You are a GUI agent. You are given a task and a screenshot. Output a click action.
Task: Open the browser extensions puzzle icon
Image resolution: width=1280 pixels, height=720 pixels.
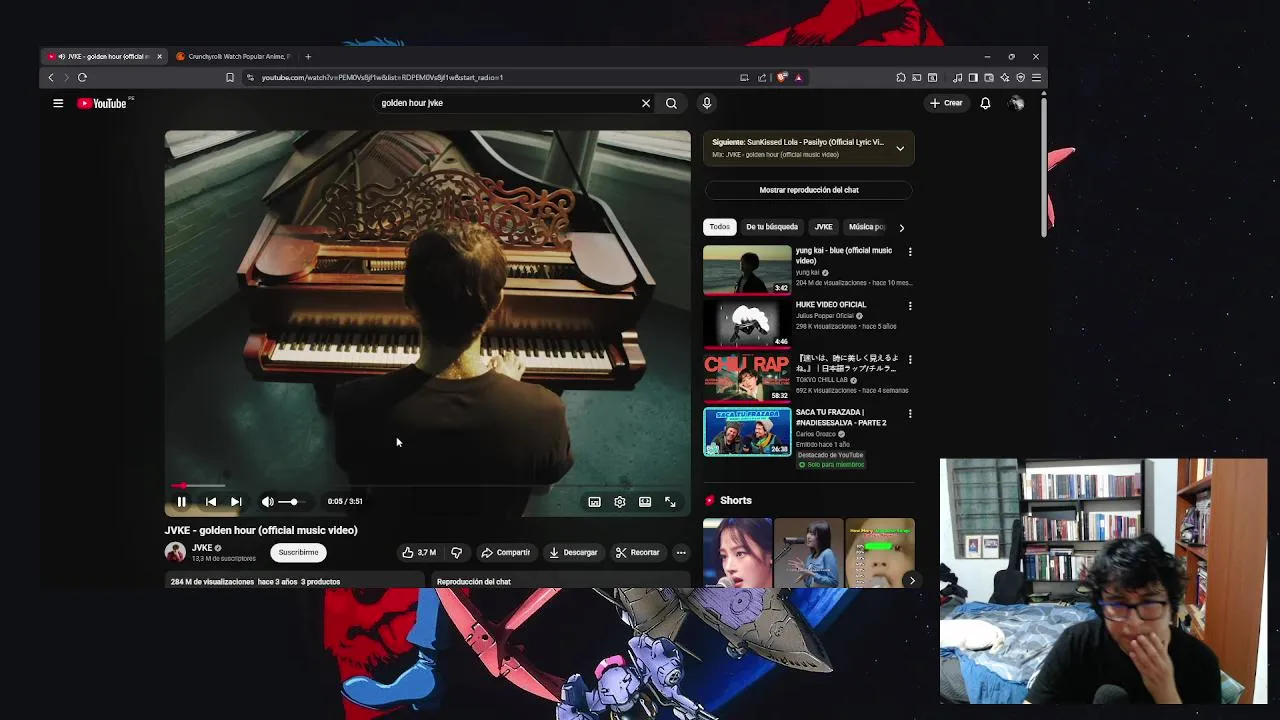pyautogui.click(x=901, y=77)
